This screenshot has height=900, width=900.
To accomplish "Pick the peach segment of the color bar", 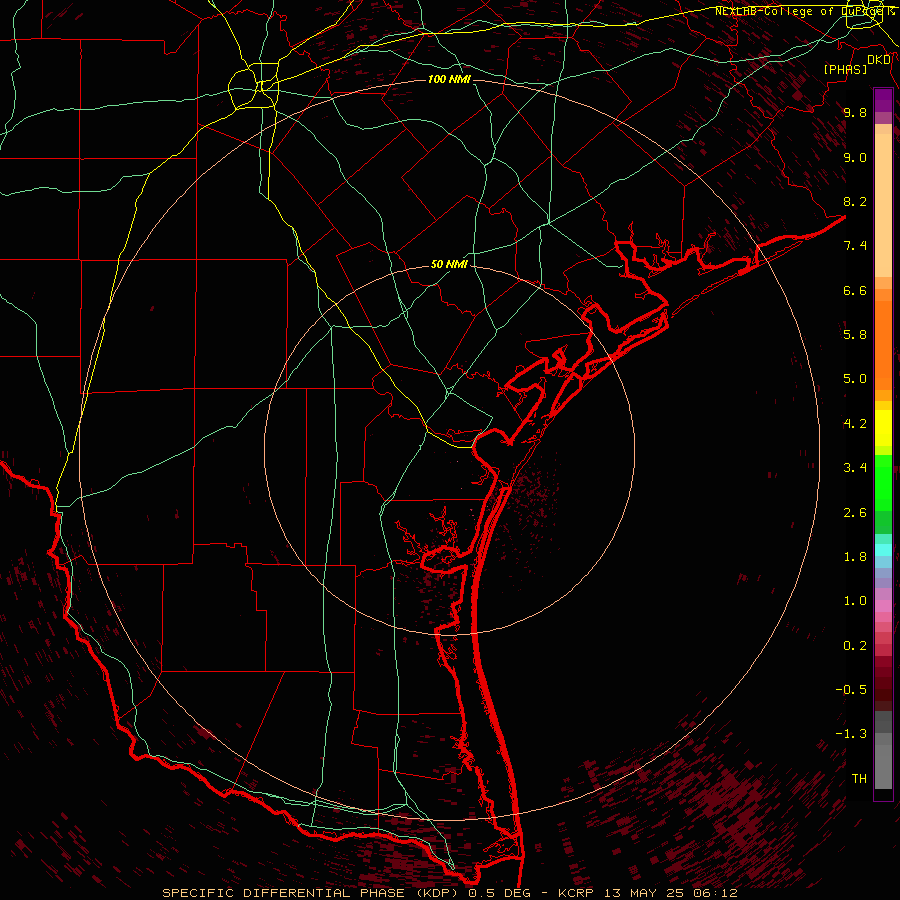I will point(883,205).
